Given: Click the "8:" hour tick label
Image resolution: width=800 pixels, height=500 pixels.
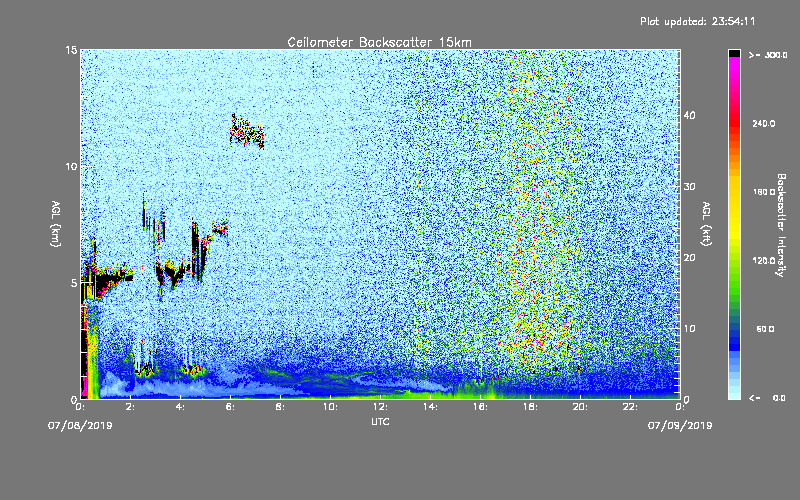Looking at the screenshot, I should tap(280, 407).
